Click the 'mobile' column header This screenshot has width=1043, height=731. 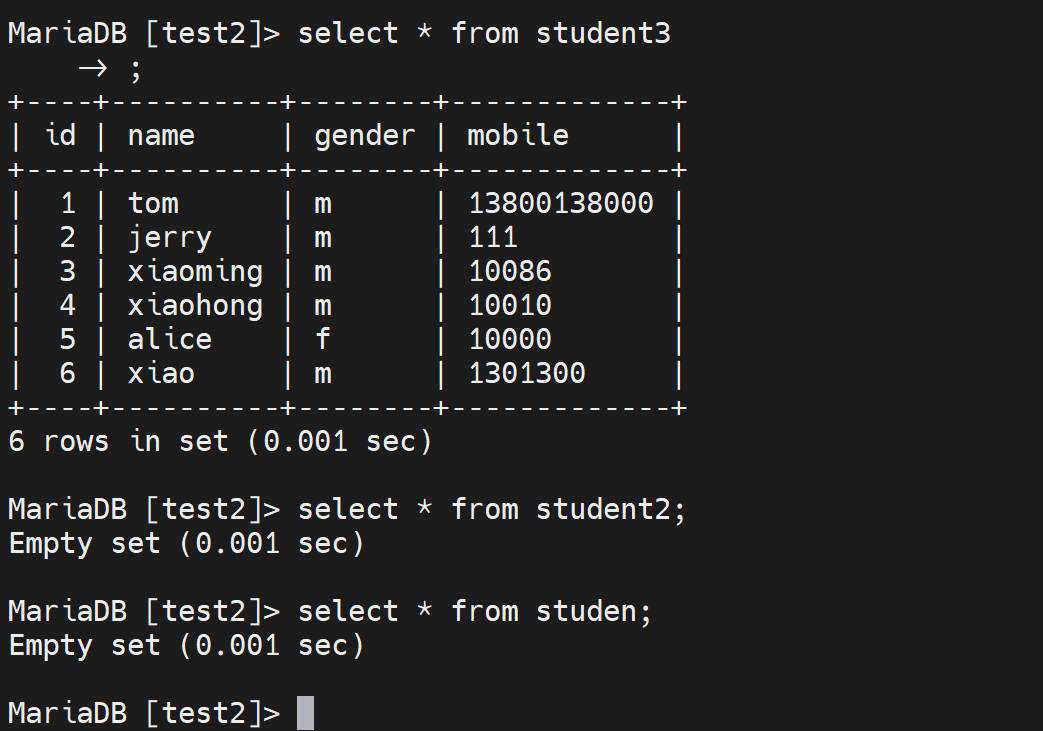coord(518,135)
